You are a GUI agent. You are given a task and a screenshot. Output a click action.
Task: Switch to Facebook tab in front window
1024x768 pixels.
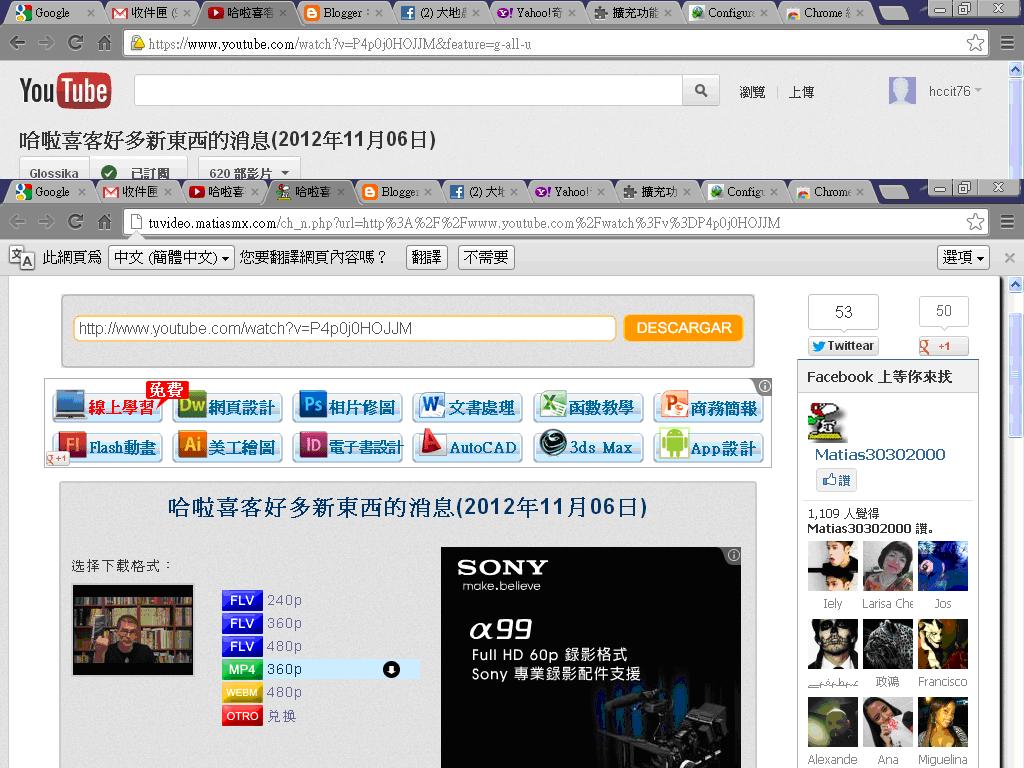[x=485, y=191]
